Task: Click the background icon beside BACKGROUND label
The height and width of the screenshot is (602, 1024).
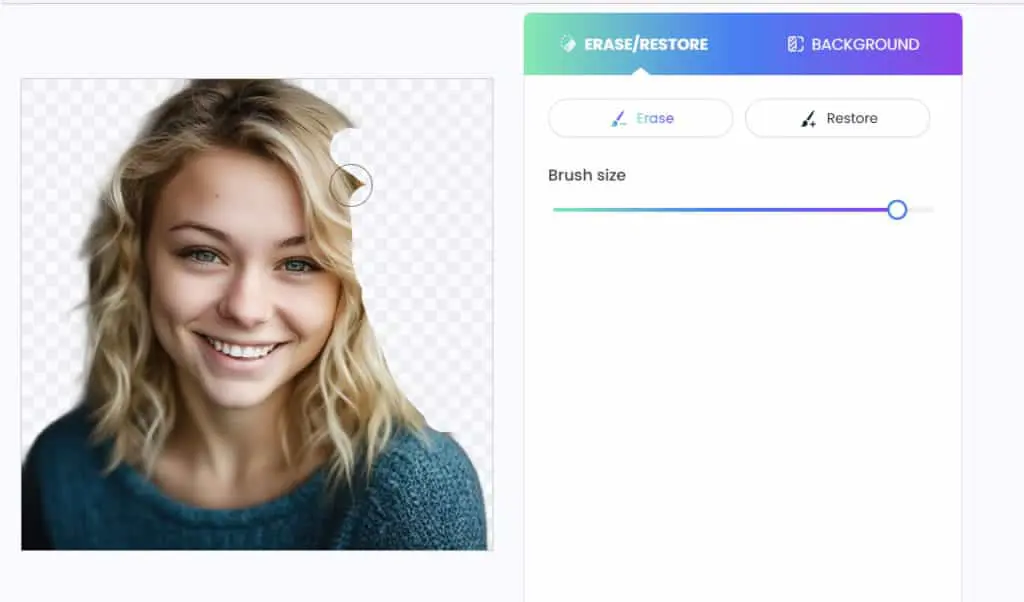Action: 795,44
